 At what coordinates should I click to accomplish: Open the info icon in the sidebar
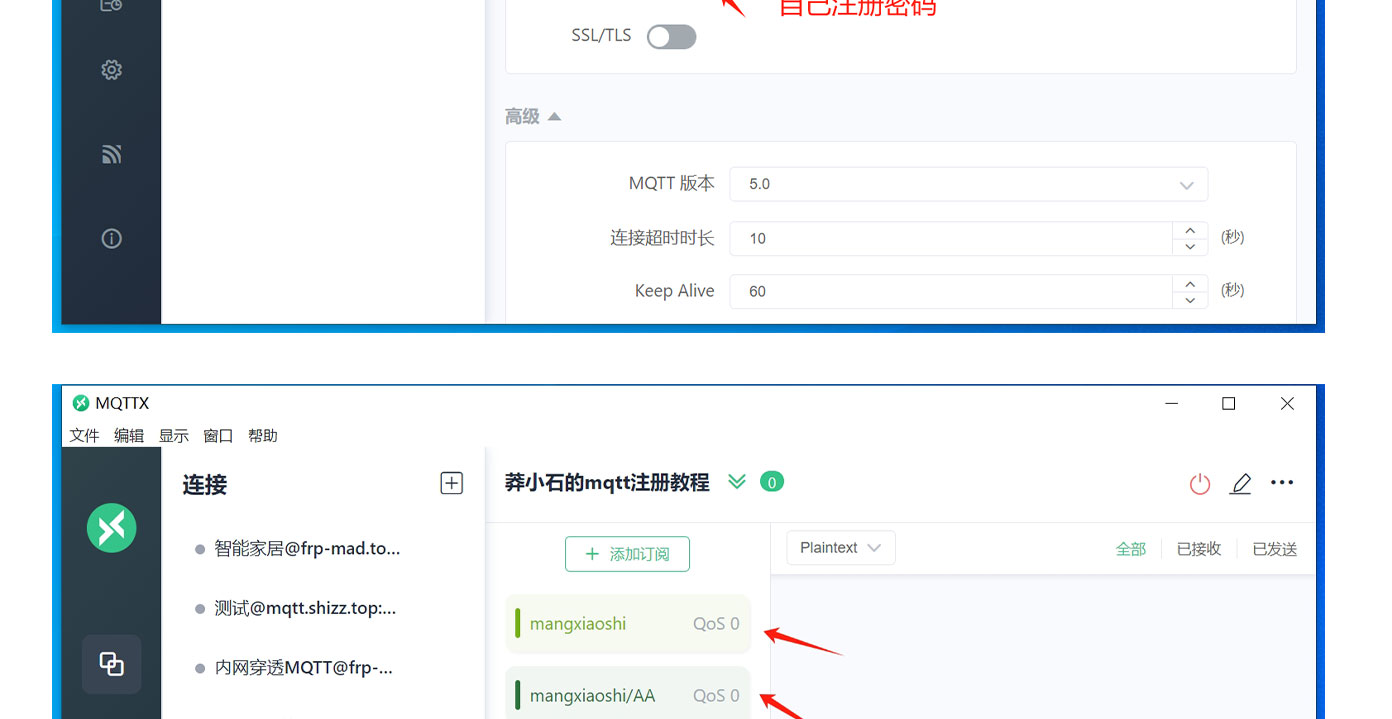pos(111,238)
